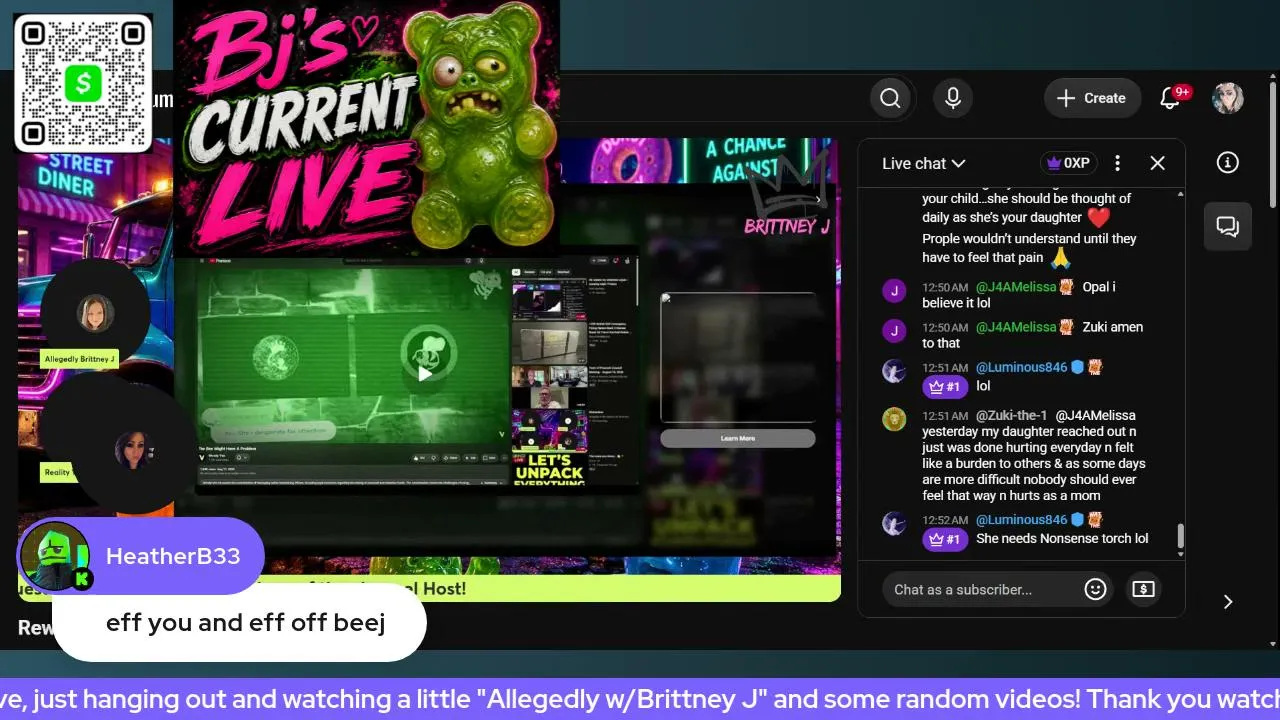Viewport: 1280px width, 720px height.
Task: Open @J4AMelissa's name on the 'Zuki amen' message
Action: pyautogui.click(x=1016, y=327)
